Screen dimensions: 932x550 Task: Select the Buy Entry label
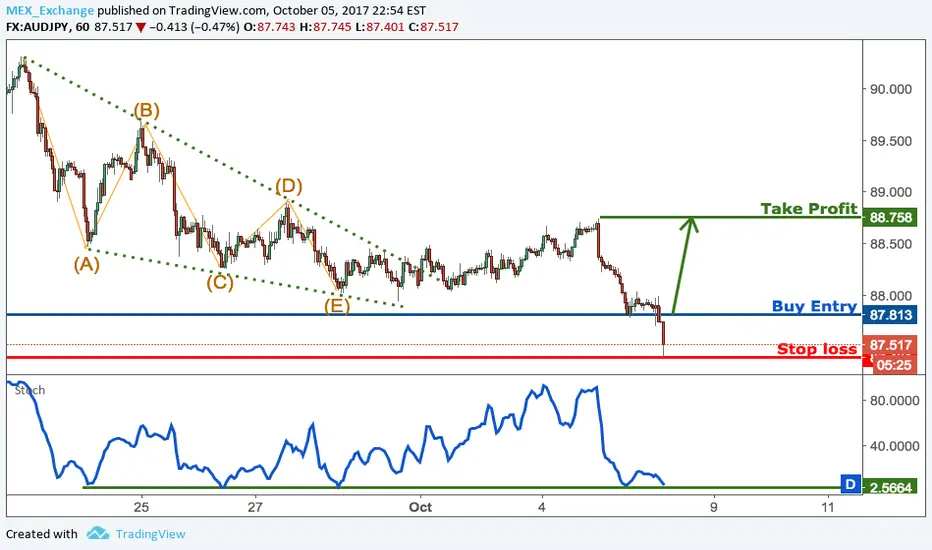pyautogui.click(x=814, y=306)
